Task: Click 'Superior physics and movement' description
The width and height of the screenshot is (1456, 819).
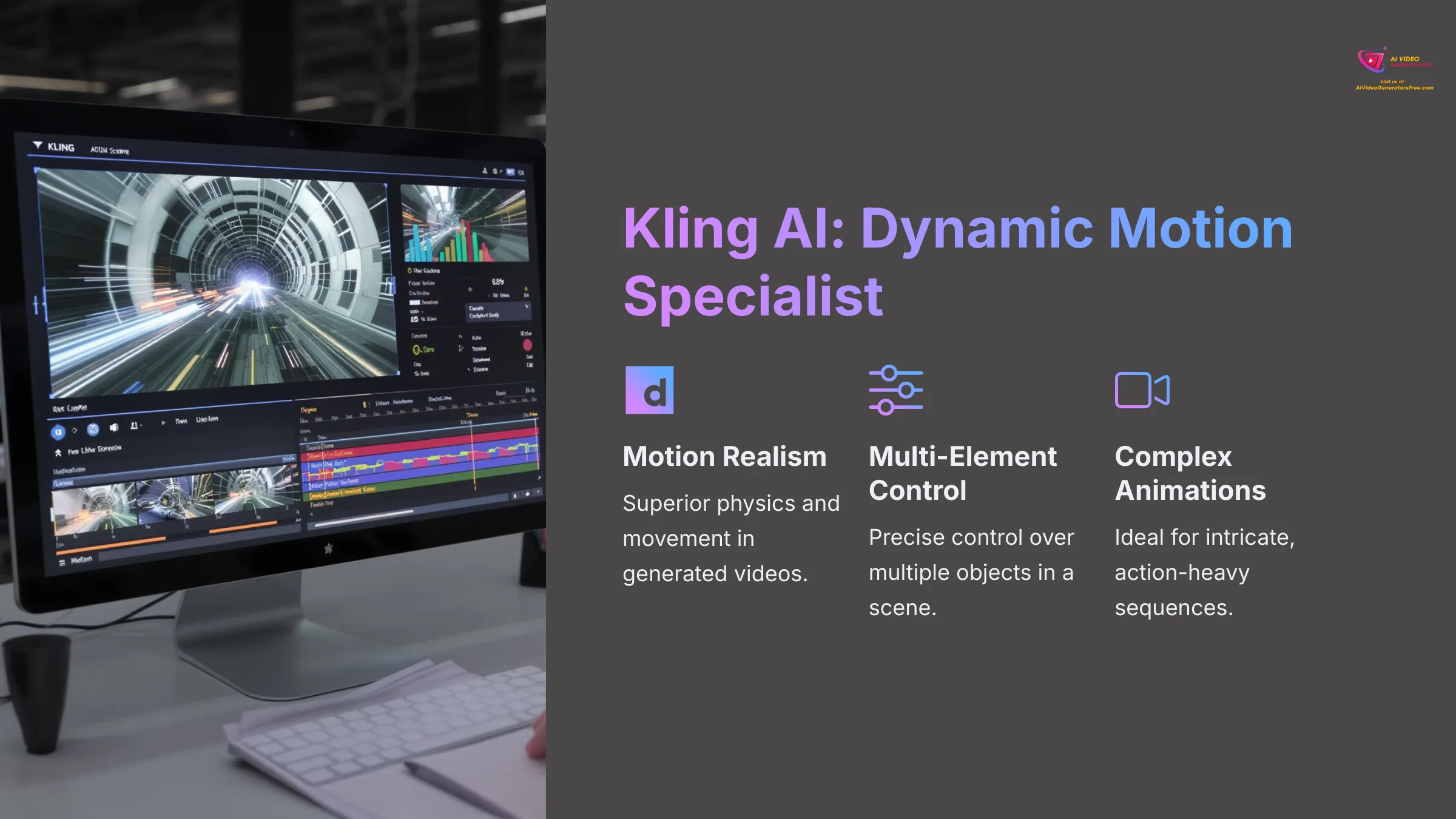Action: coord(731,538)
